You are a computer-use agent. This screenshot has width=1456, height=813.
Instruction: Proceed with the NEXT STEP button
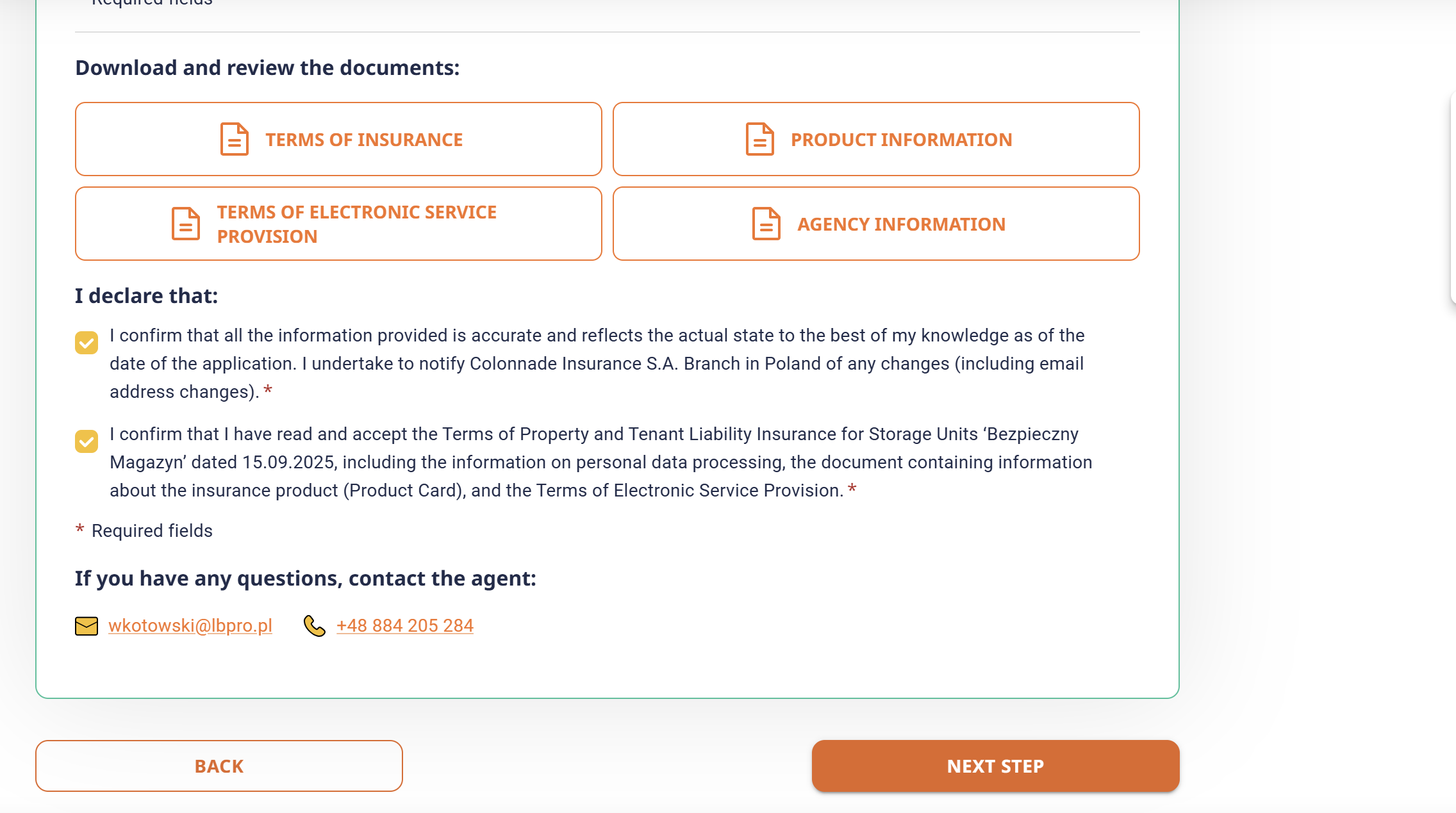(x=995, y=766)
